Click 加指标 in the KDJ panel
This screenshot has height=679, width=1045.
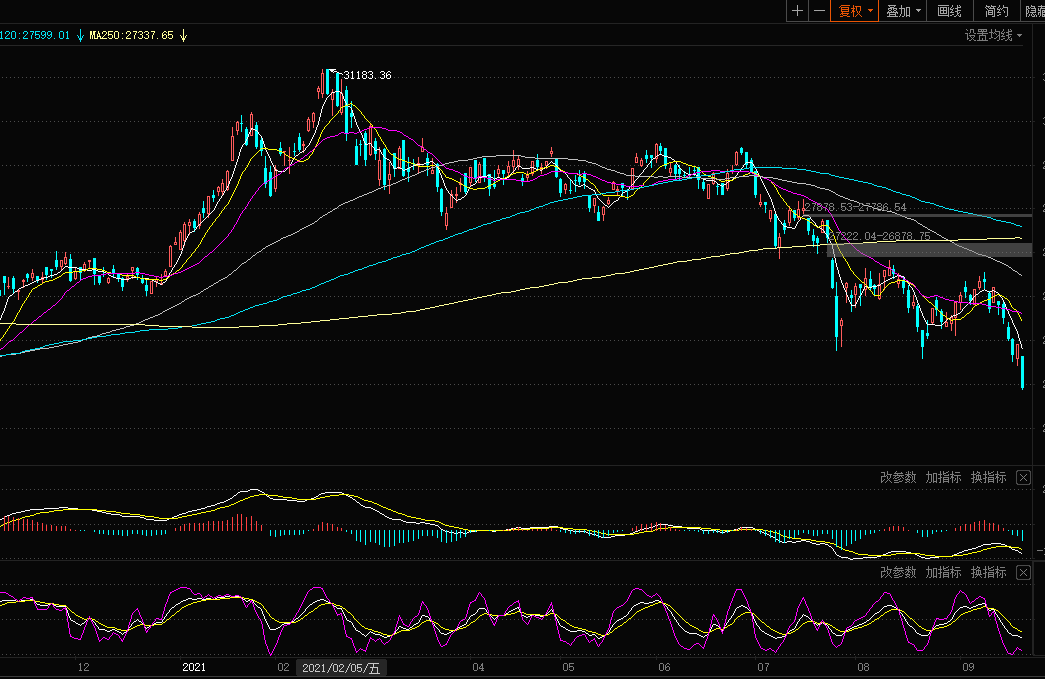[943, 572]
